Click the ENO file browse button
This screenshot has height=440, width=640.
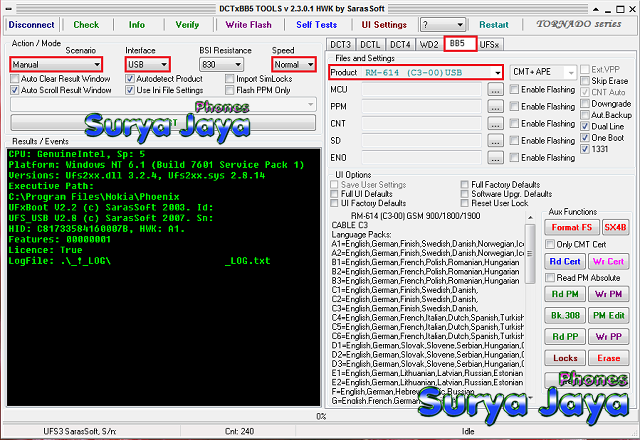[495, 158]
